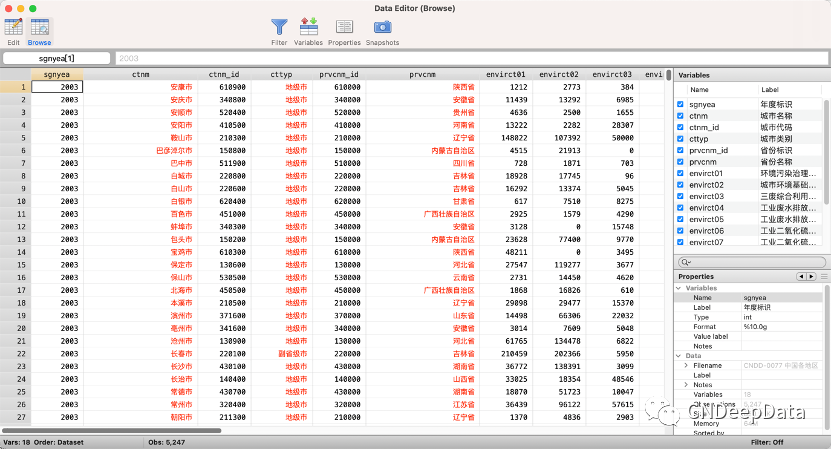The image size is (832, 450).
Task: Click envirct03 cell 57615 in row 26
Action: (613, 404)
